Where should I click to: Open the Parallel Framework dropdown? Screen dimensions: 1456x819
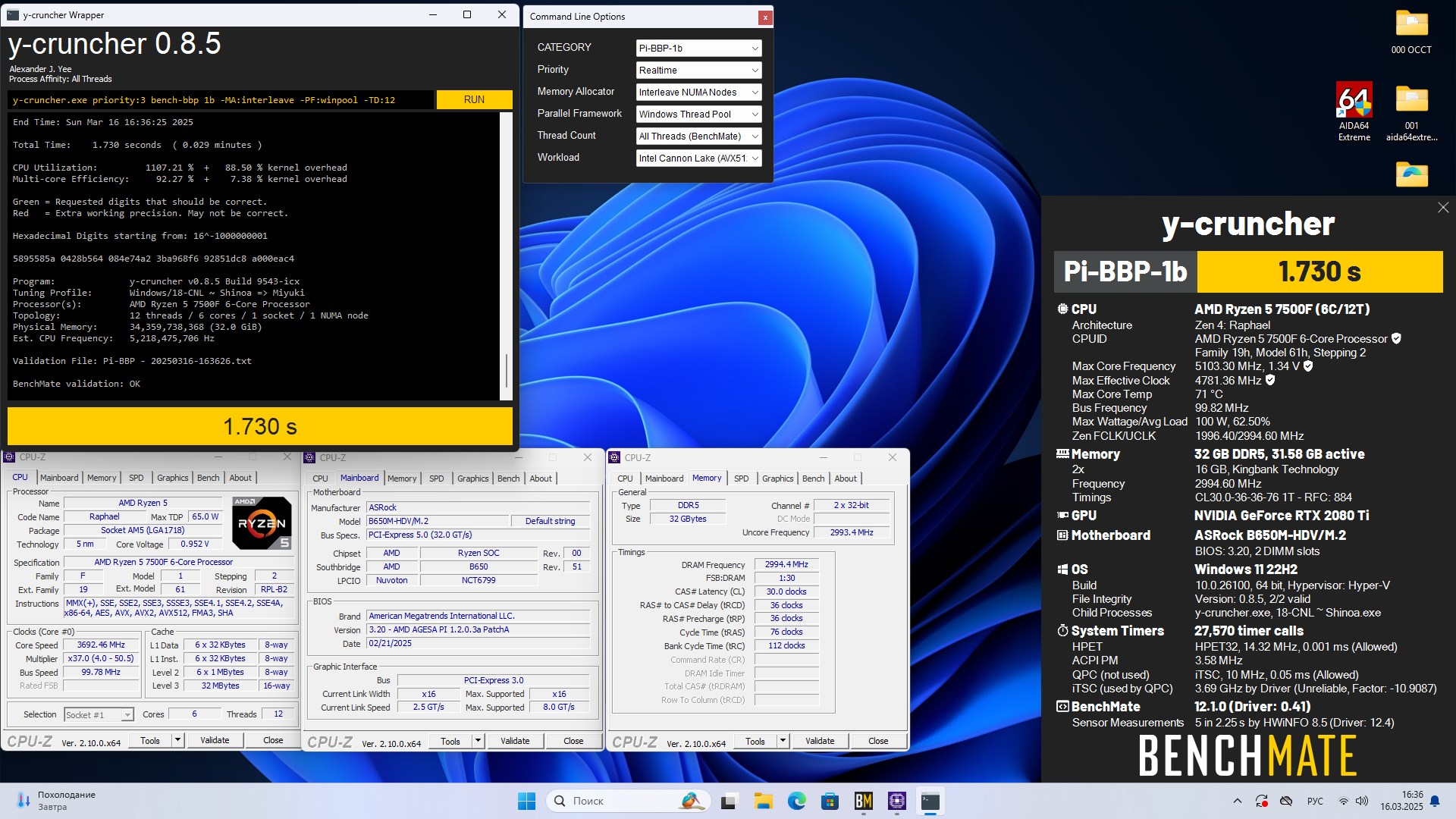698,114
